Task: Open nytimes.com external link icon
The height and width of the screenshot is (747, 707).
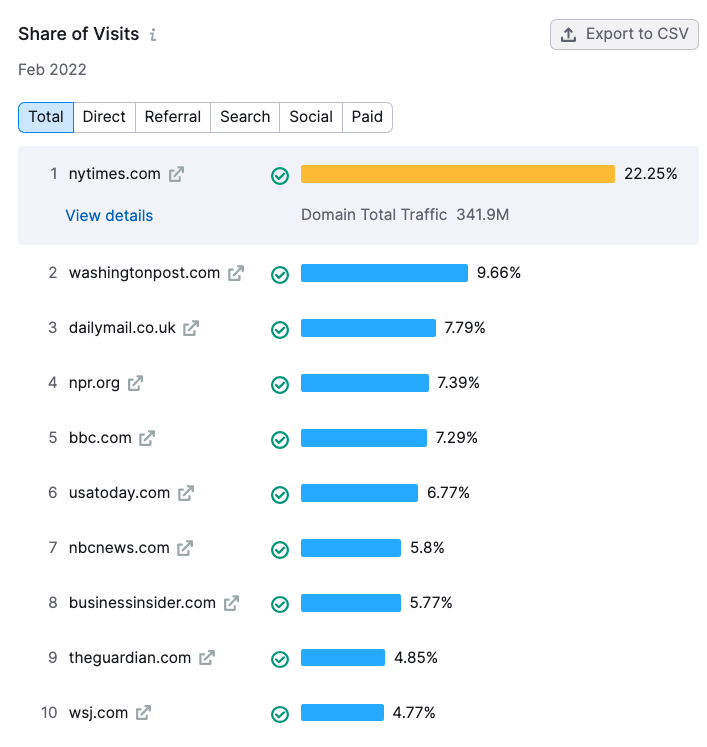Action: click(x=176, y=174)
